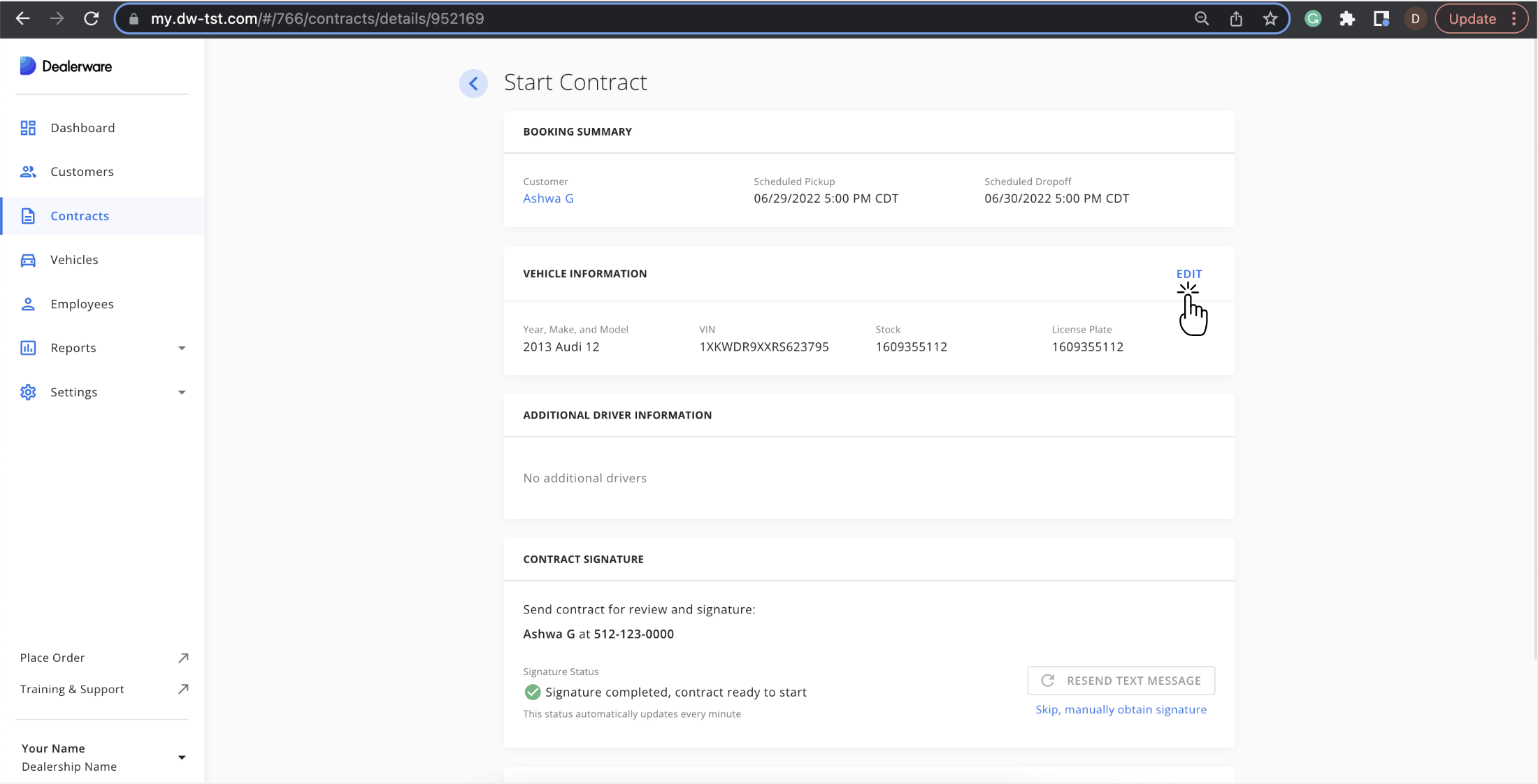Click the browser back arrow
This screenshot has height=784, width=1538.
click(x=22, y=19)
